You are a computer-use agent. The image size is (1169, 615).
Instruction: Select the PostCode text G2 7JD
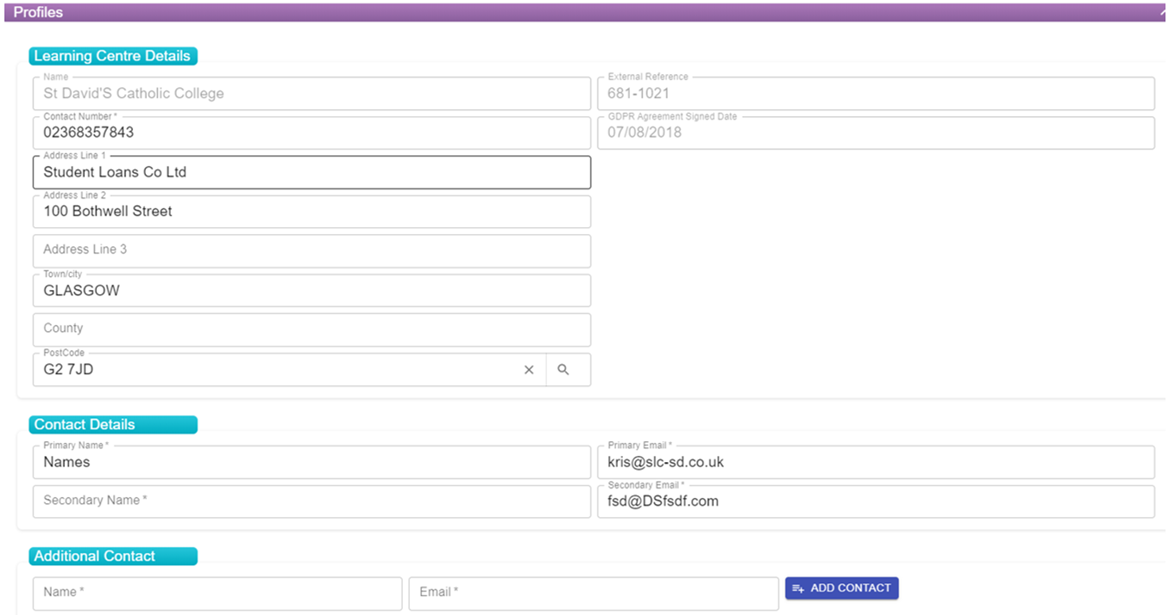click(68, 370)
